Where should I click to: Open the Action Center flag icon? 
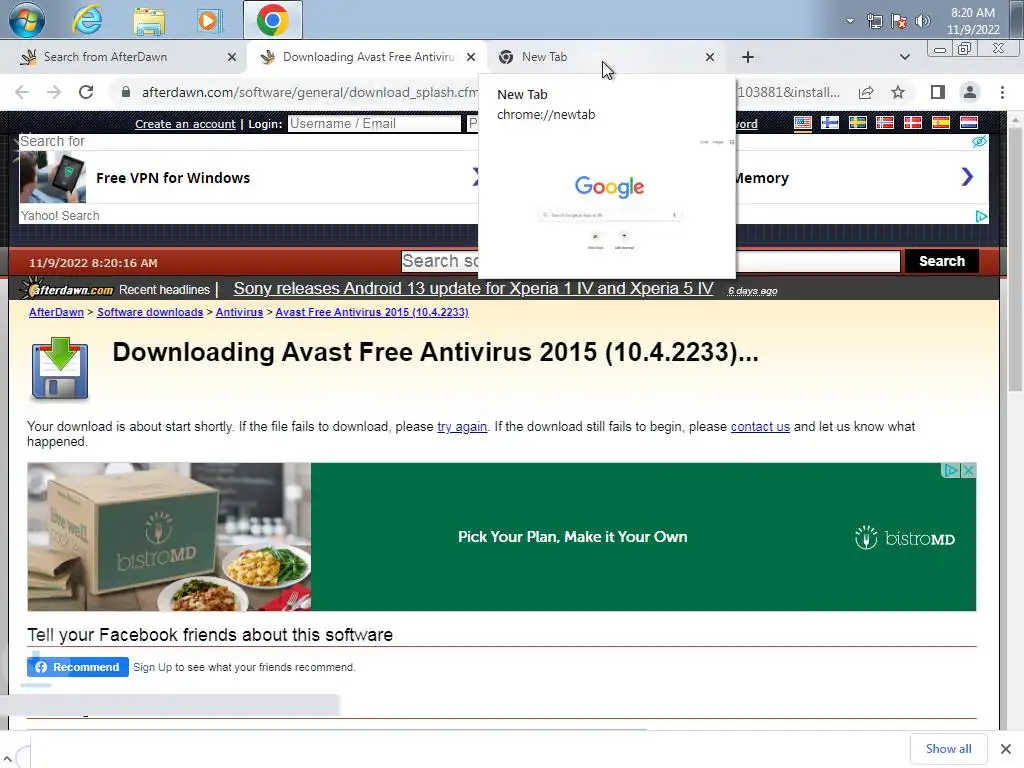(x=899, y=22)
